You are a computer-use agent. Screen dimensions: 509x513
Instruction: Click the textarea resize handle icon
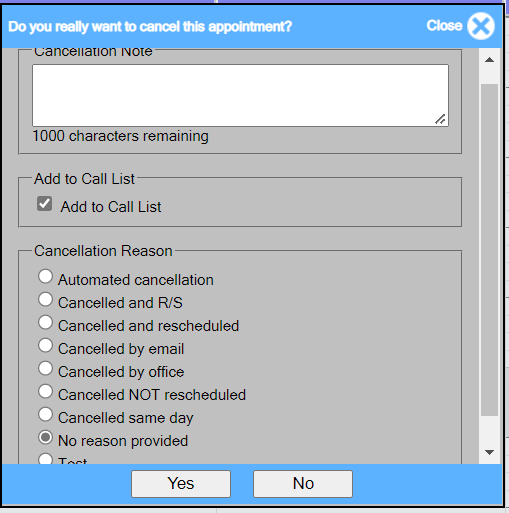pos(440,119)
